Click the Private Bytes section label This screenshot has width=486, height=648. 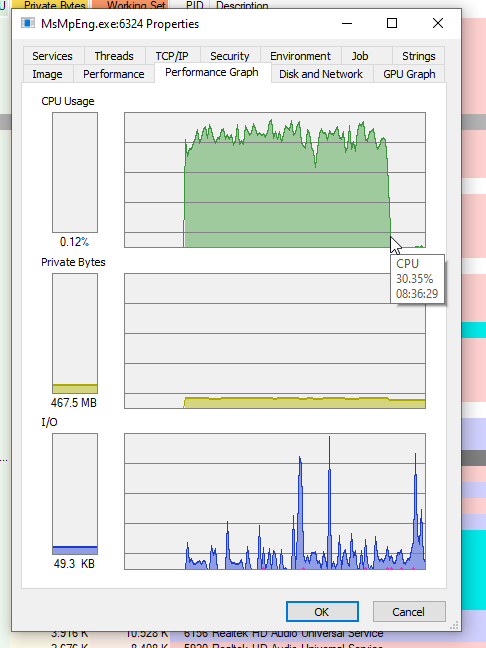coord(73,262)
